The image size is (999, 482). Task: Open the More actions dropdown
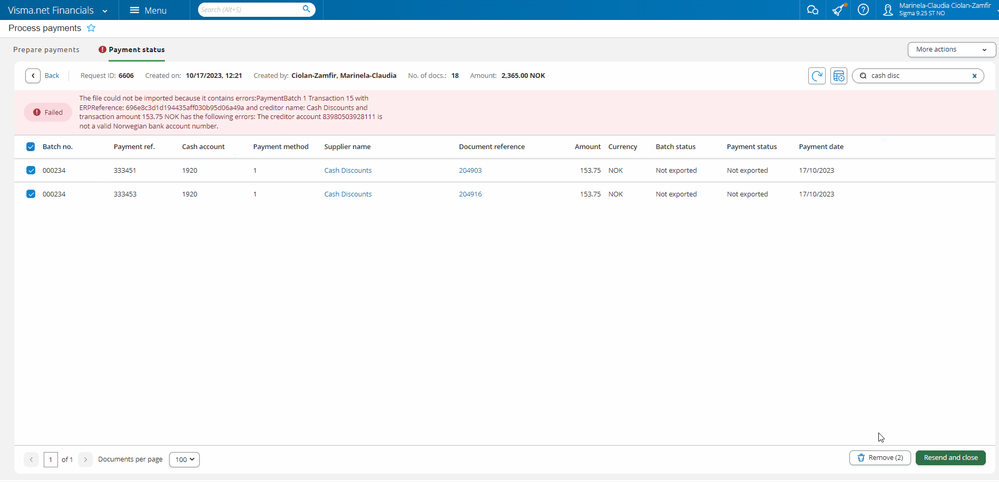[x=951, y=49]
